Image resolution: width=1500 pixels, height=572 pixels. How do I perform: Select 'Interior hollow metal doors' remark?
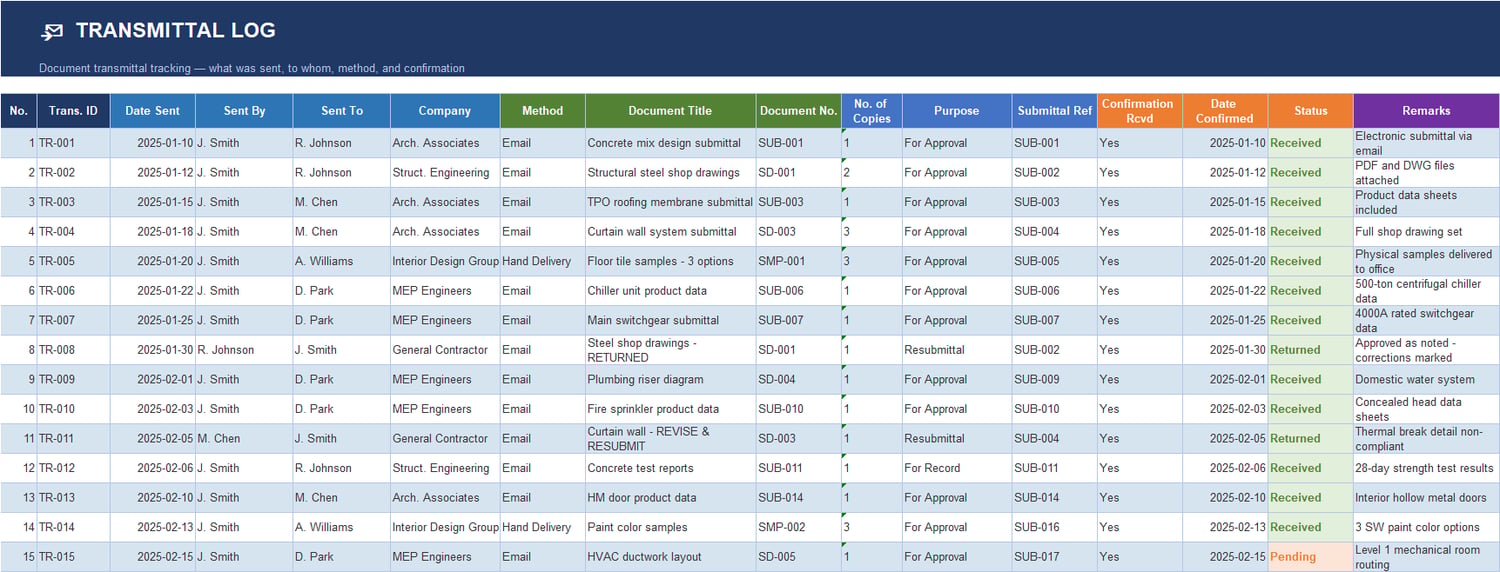1426,498
